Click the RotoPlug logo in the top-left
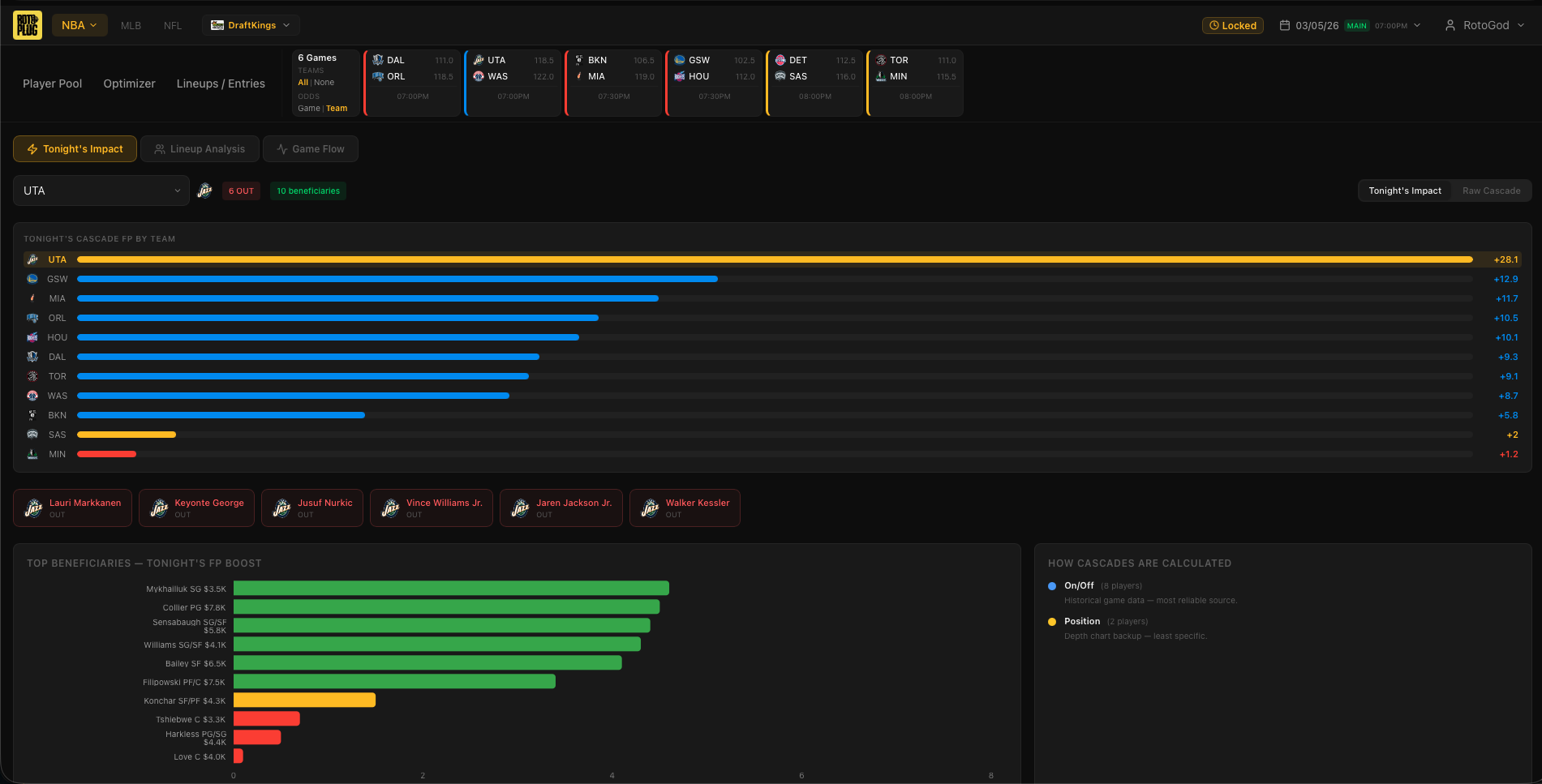 tap(27, 24)
